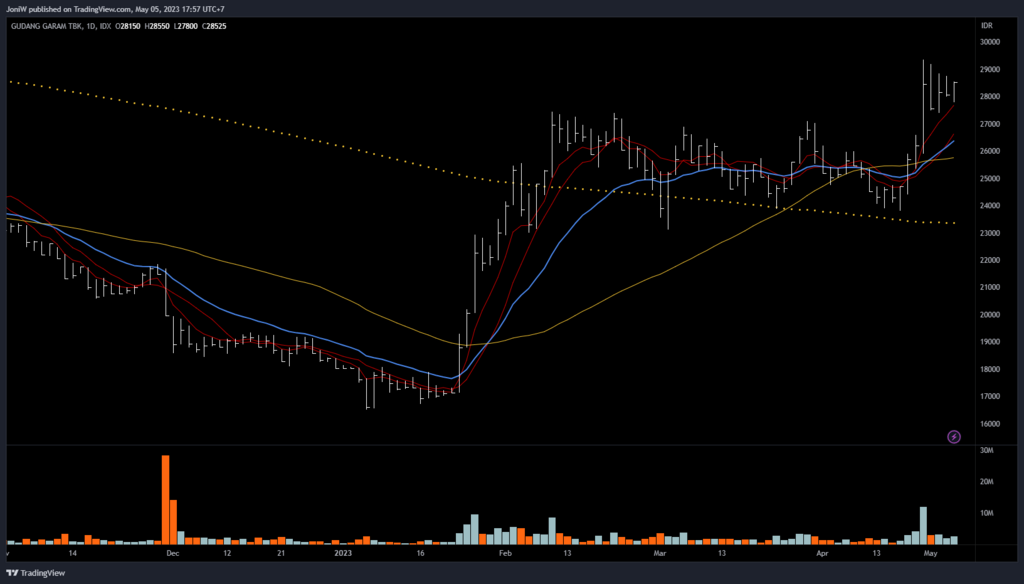Click the GUDANG GARAM TBK symbol title
Image resolution: width=1024 pixels, height=584 pixels.
click(x=46, y=25)
